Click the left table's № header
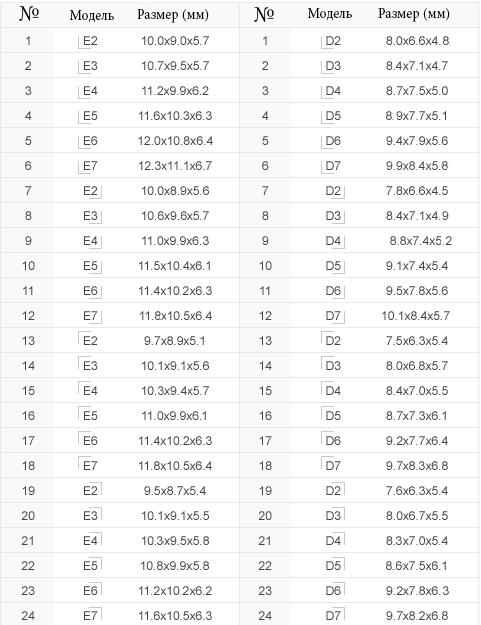This screenshot has height=625, width=481. point(29,14)
